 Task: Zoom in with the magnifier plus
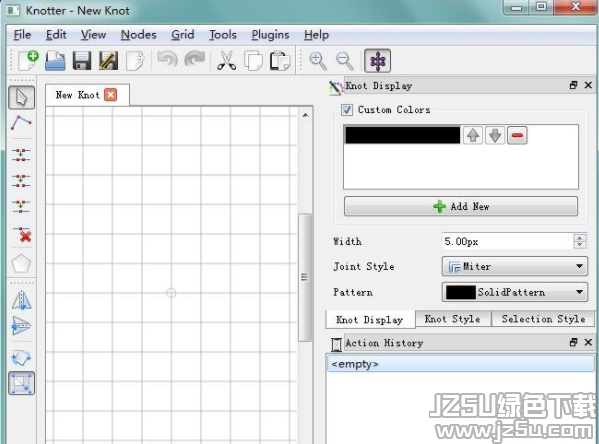(x=317, y=60)
